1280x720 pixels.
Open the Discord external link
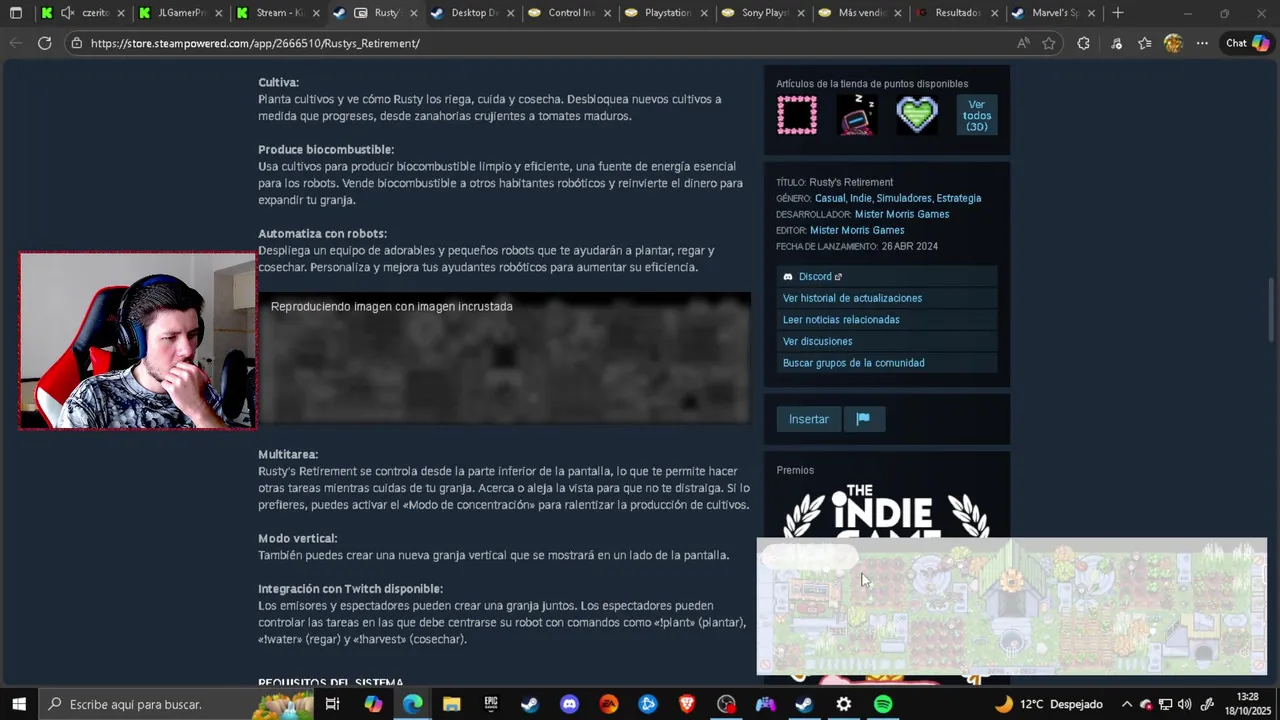coord(887,276)
